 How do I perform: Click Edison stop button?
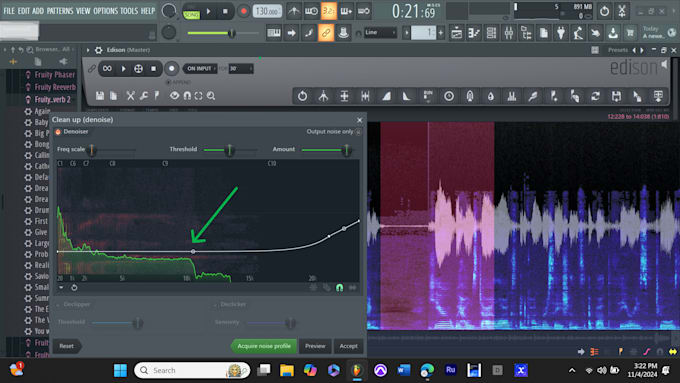[154, 69]
